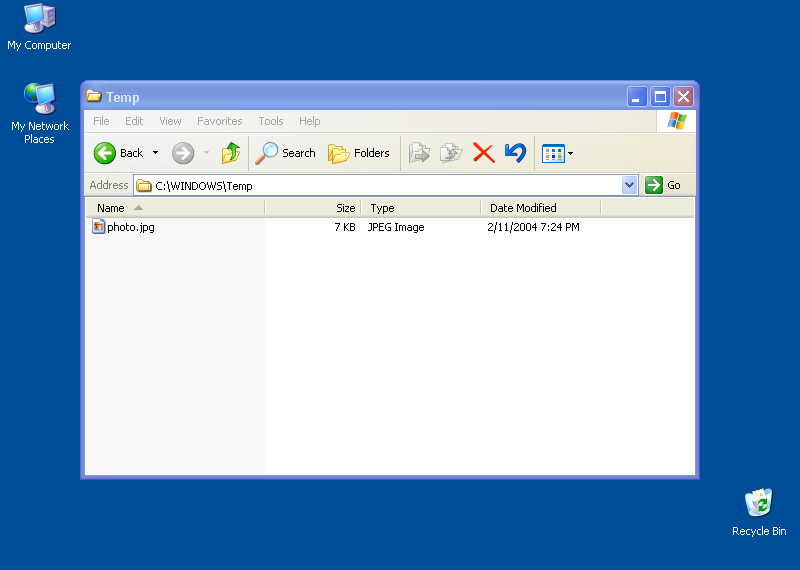Click the photo.jpg file icon
The image size is (800, 570).
(98, 226)
